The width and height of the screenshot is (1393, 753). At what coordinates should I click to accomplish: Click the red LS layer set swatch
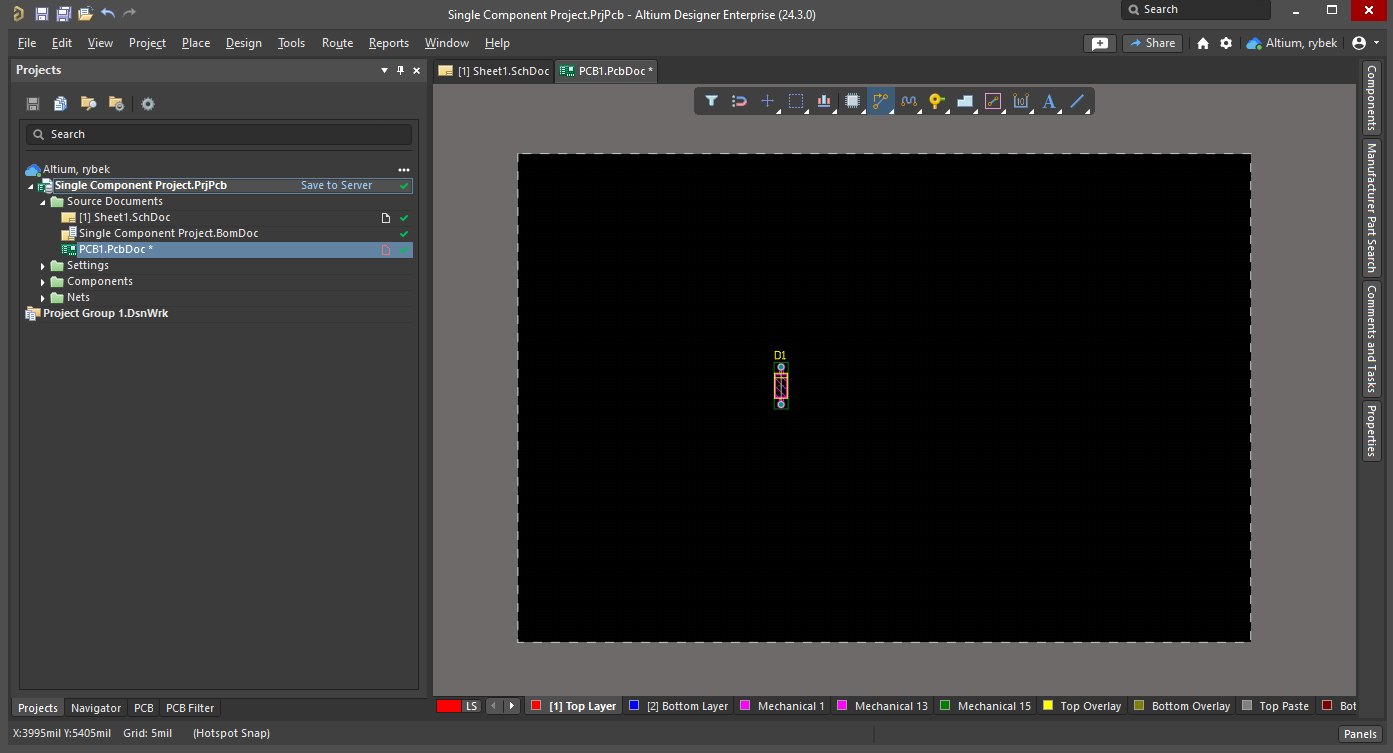[x=449, y=706]
